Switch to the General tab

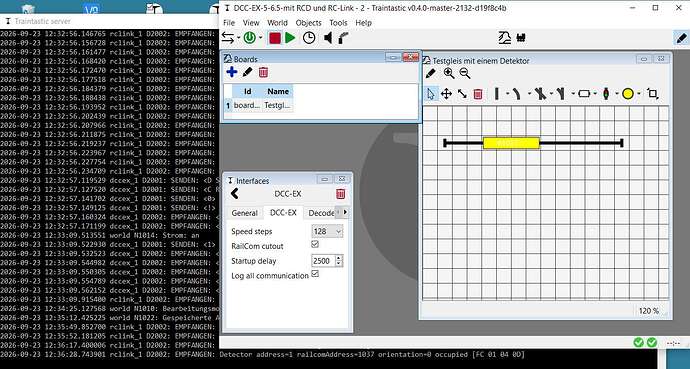245,213
